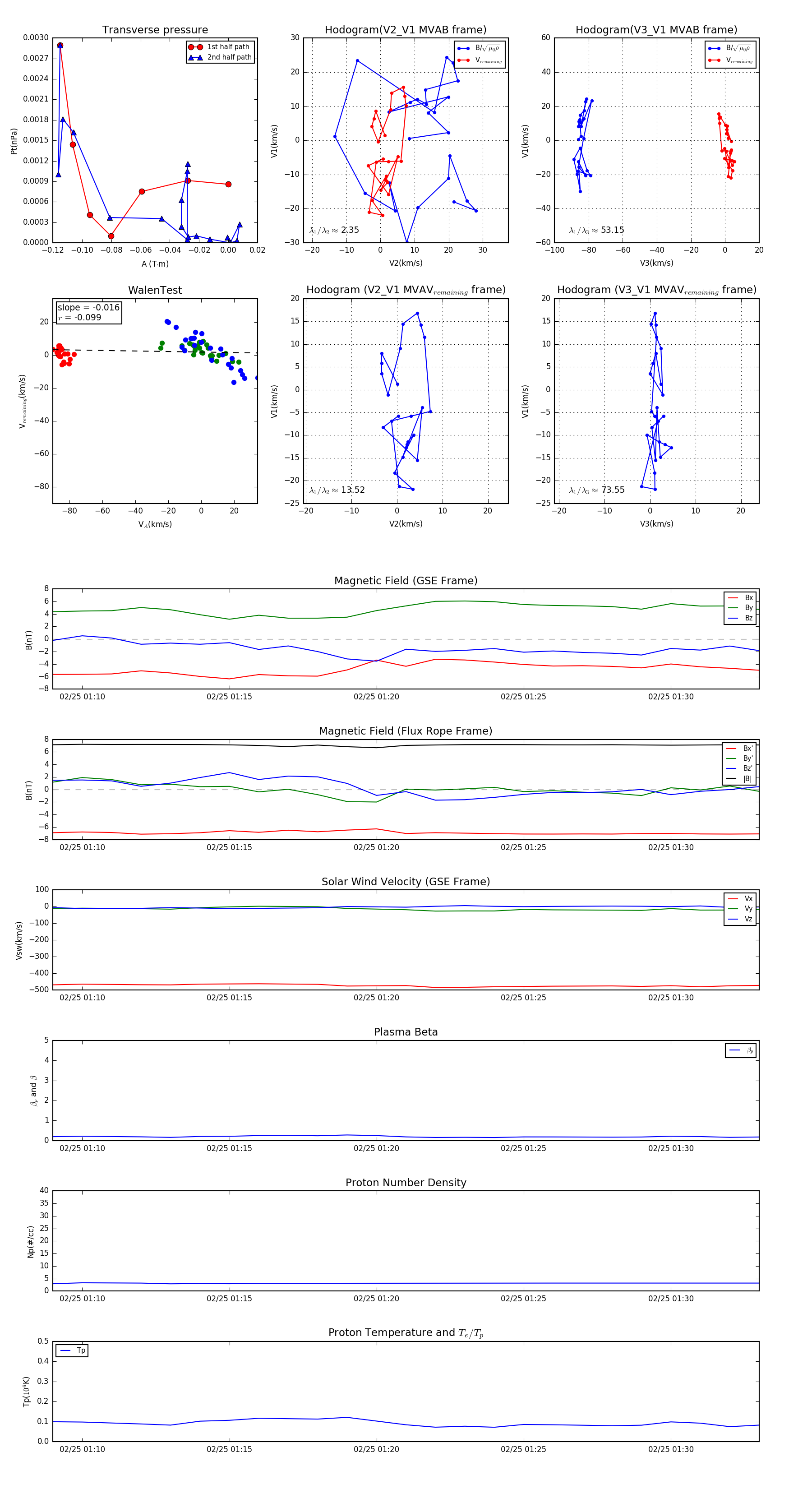Click the eigenvalue ratio label 53.15

tap(596, 230)
